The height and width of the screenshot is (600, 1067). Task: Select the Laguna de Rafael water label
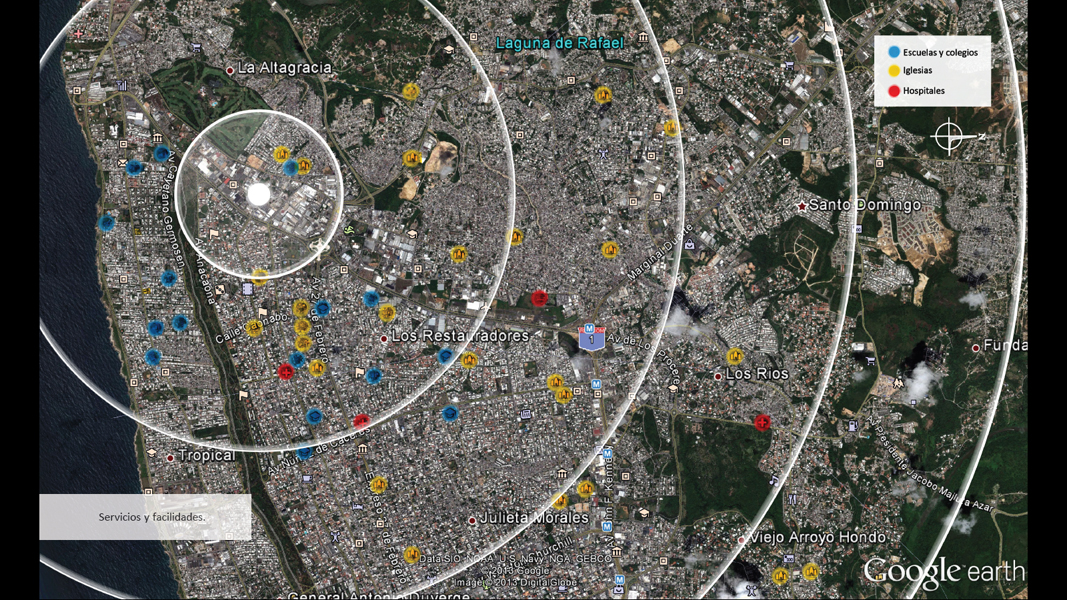pyautogui.click(x=560, y=43)
